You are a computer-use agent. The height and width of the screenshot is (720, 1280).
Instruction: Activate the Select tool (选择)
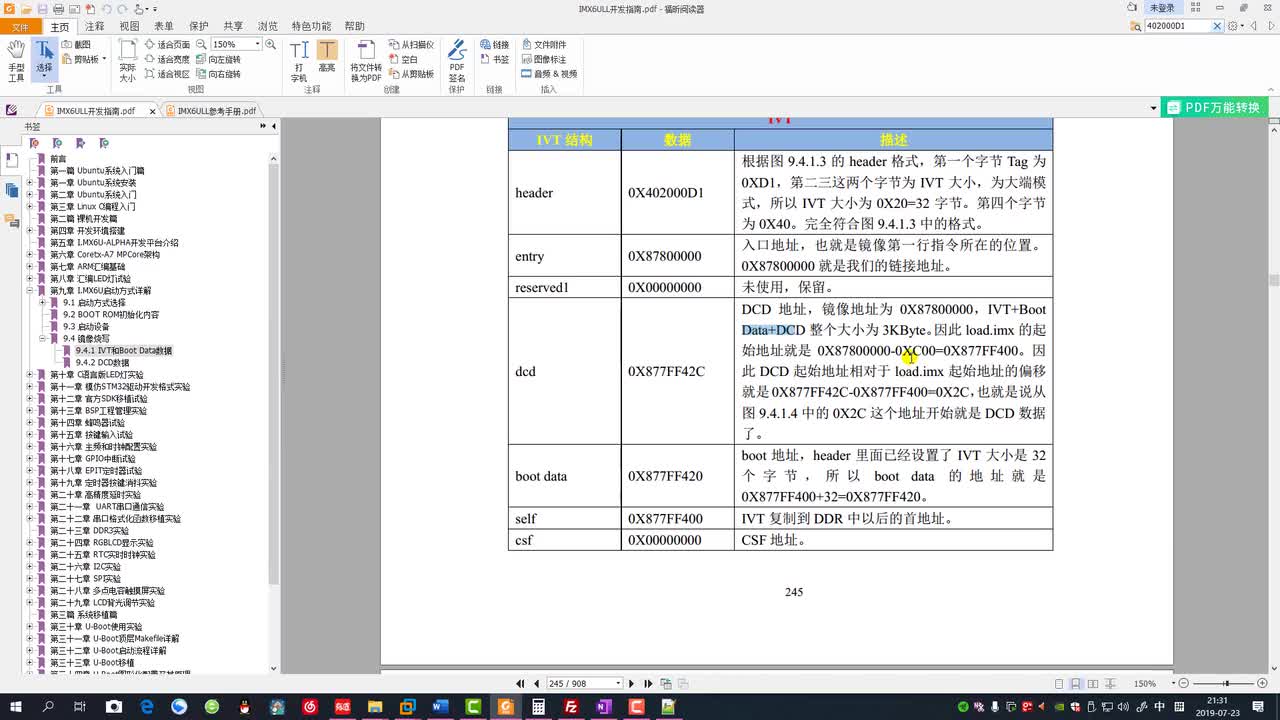[44, 60]
